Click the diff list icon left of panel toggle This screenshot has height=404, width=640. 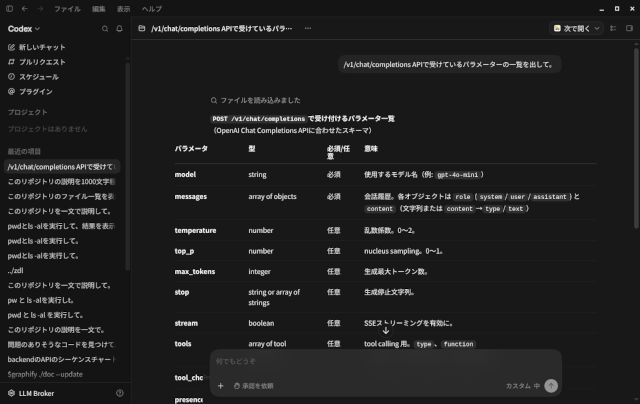(x=613, y=28)
